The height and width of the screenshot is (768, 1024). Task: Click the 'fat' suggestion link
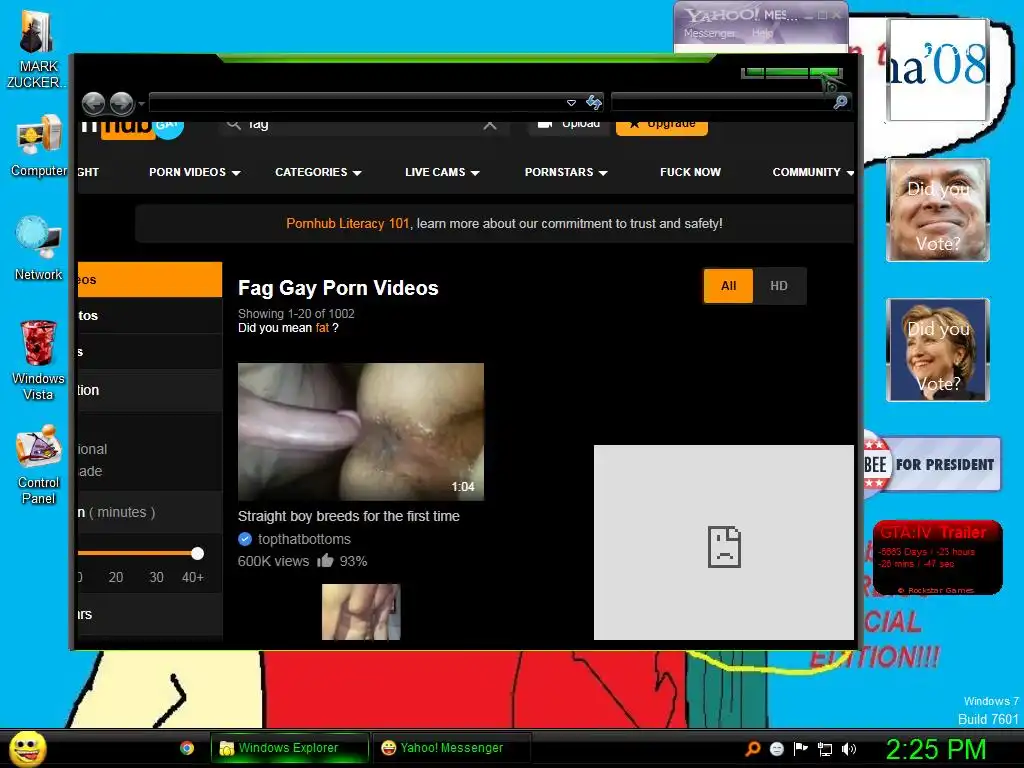322,328
